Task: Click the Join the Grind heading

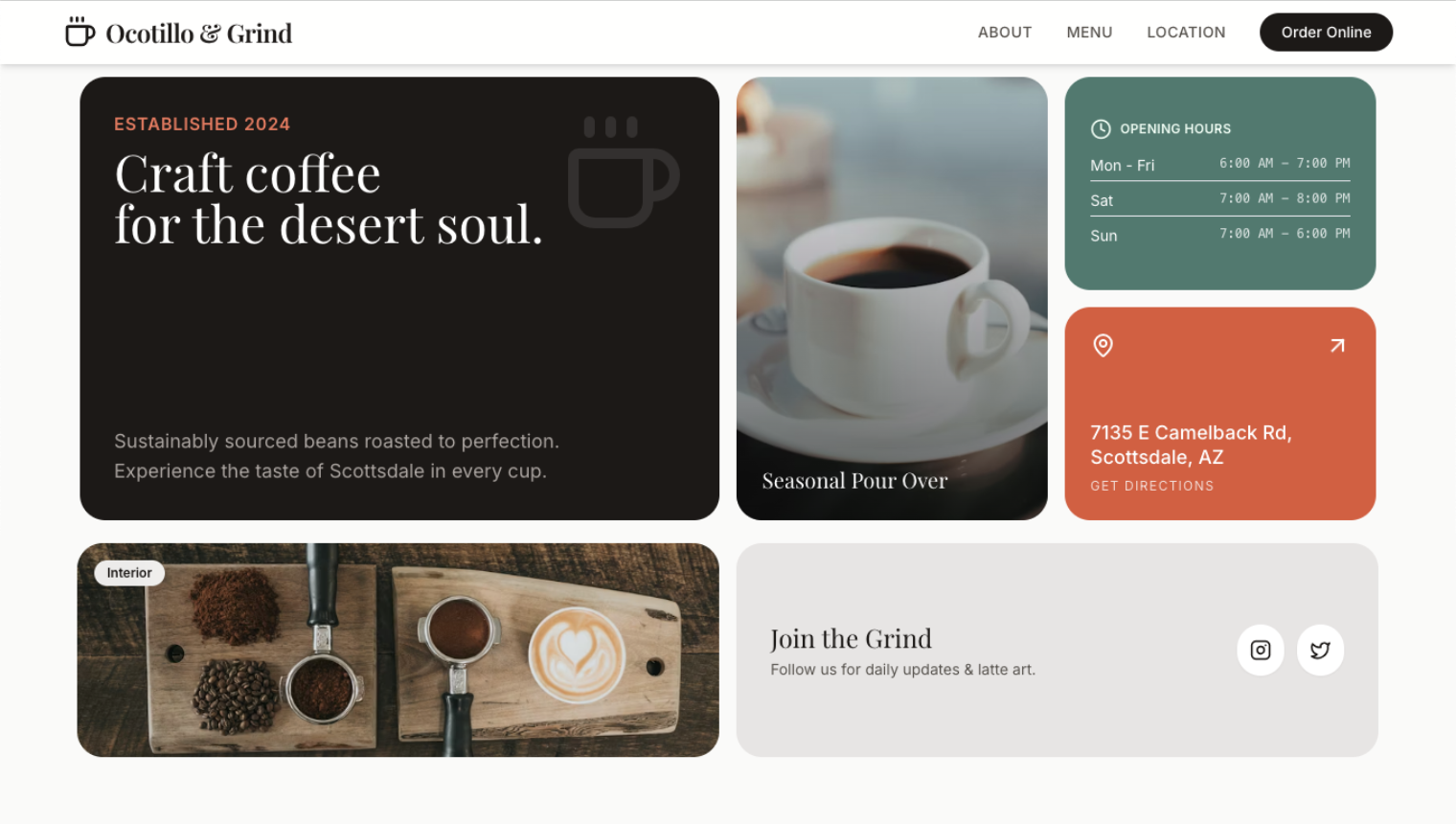Action: [x=851, y=639]
